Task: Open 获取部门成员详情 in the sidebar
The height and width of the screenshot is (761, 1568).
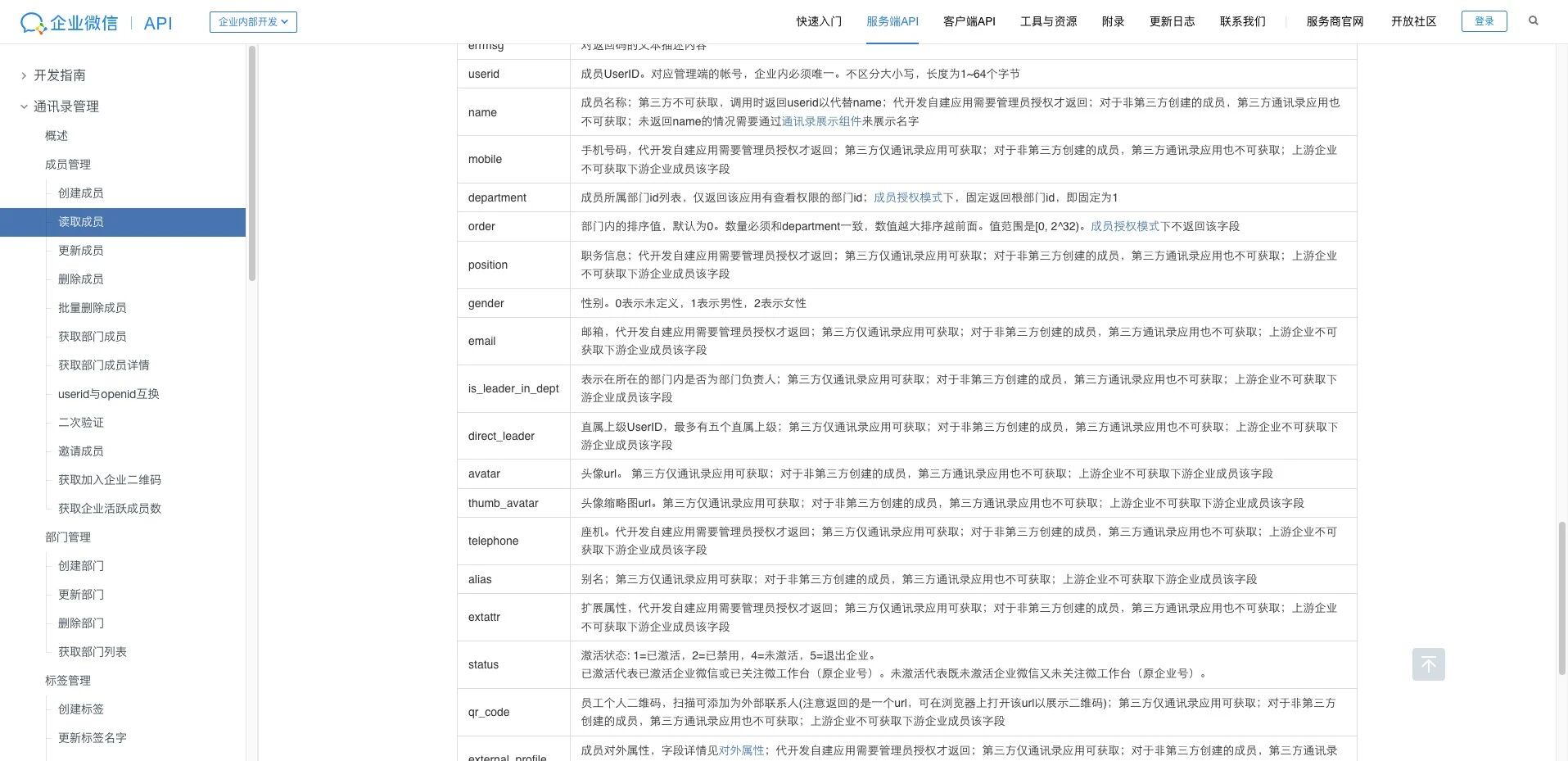Action: (x=104, y=365)
